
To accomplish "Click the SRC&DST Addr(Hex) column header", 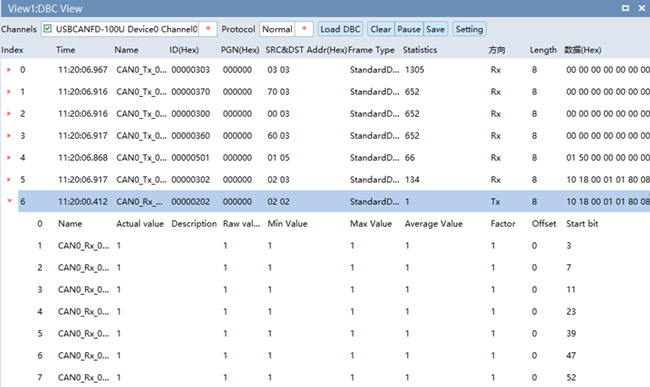I will click(x=306, y=50).
